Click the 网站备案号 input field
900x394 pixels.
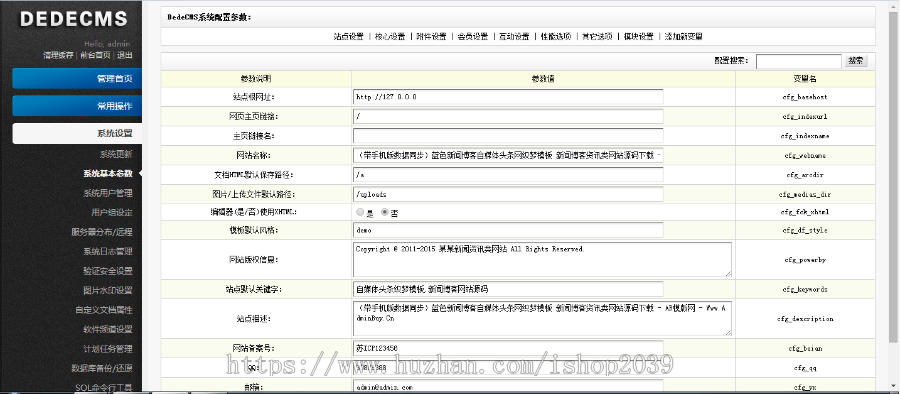pyautogui.click(x=508, y=348)
